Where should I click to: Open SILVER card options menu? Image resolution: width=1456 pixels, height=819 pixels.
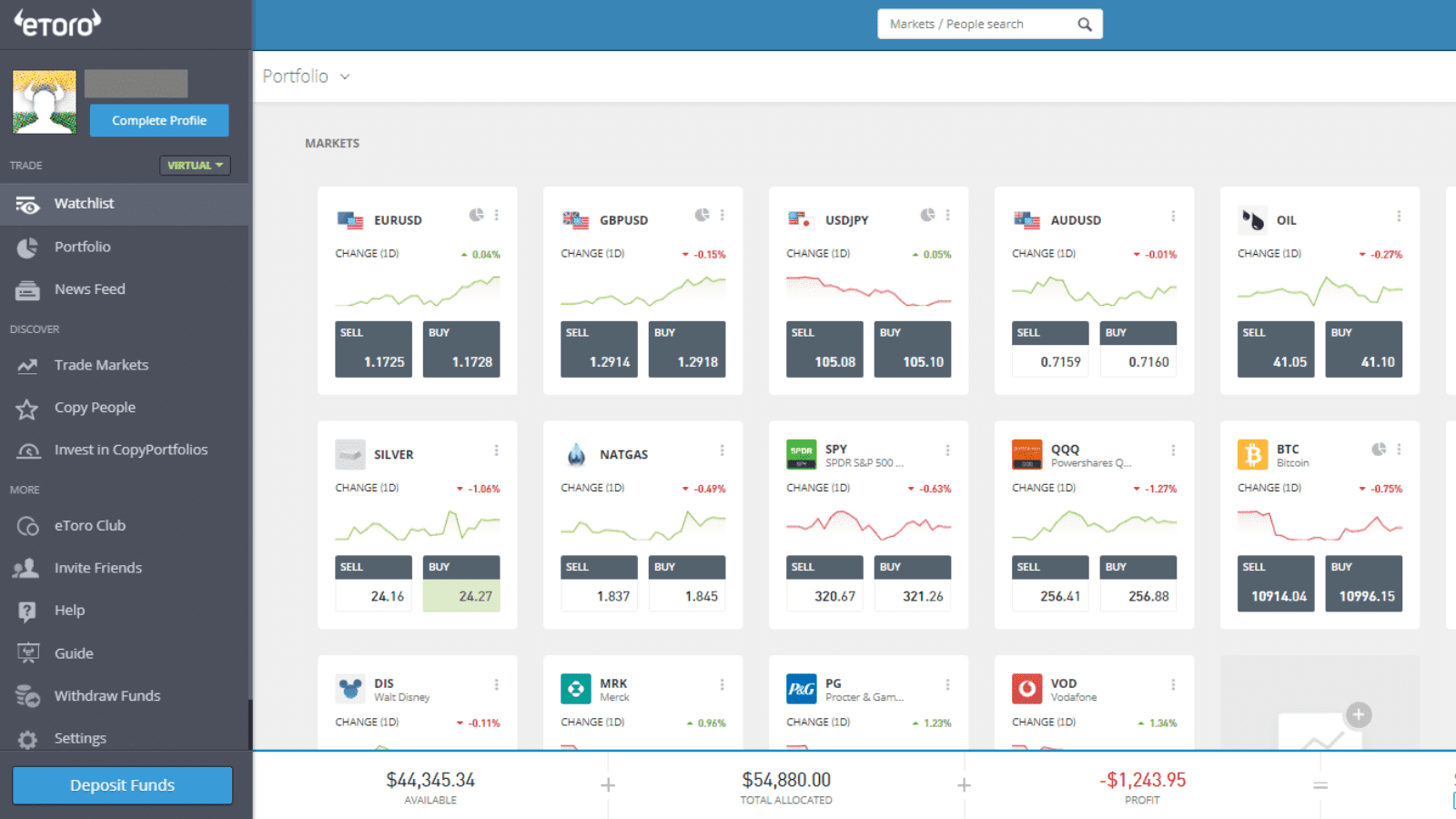[x=497, y=450]
